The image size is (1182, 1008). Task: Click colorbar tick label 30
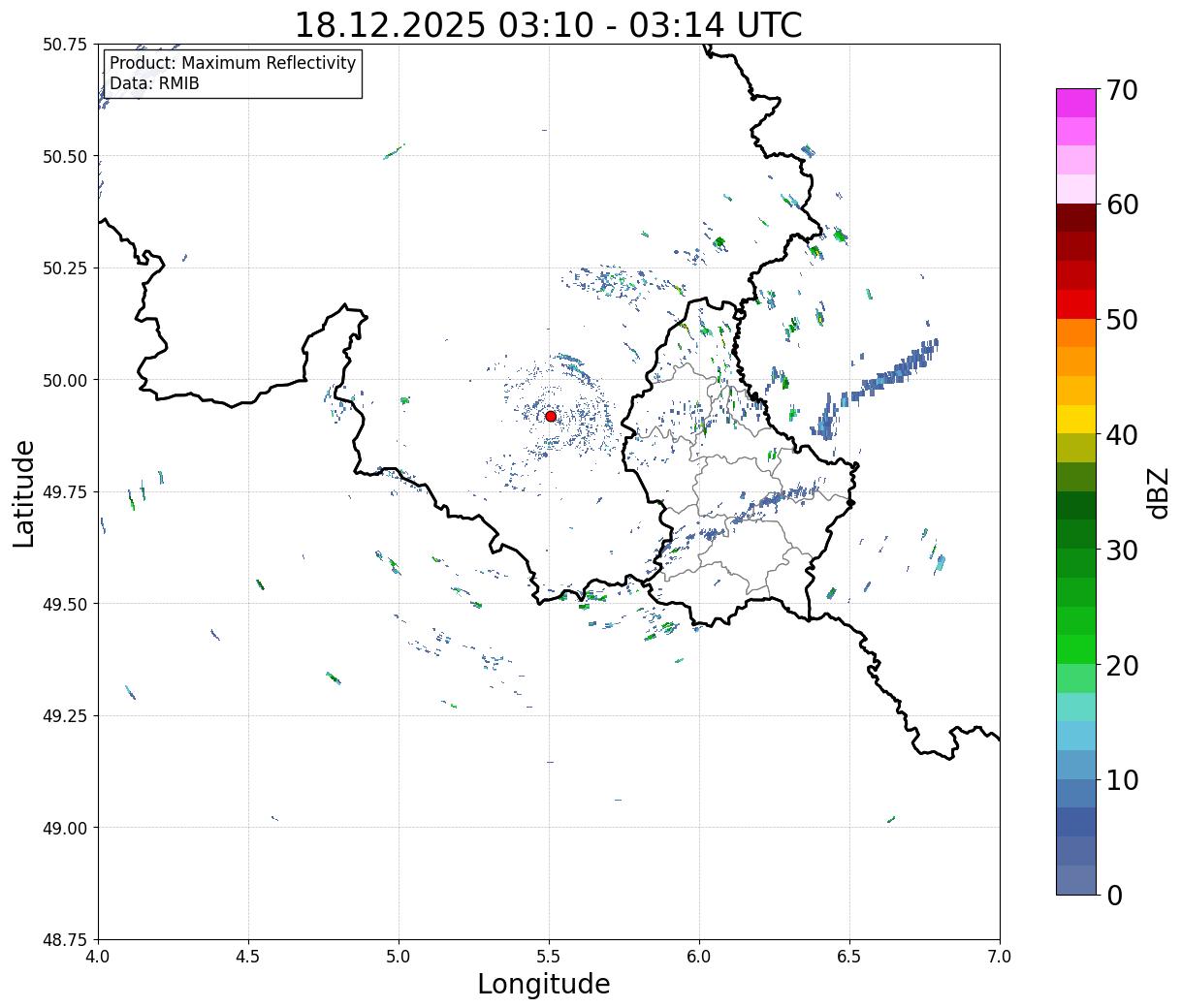(x=1121, y=550)
